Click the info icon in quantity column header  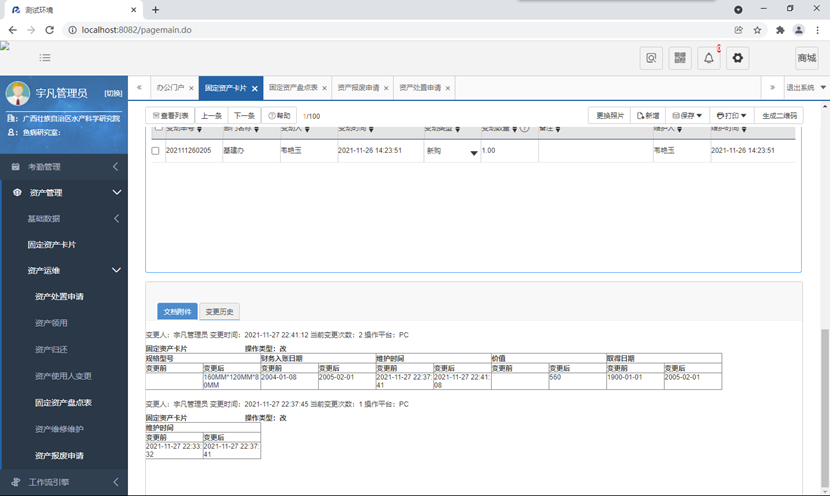[x=524, y=128]
